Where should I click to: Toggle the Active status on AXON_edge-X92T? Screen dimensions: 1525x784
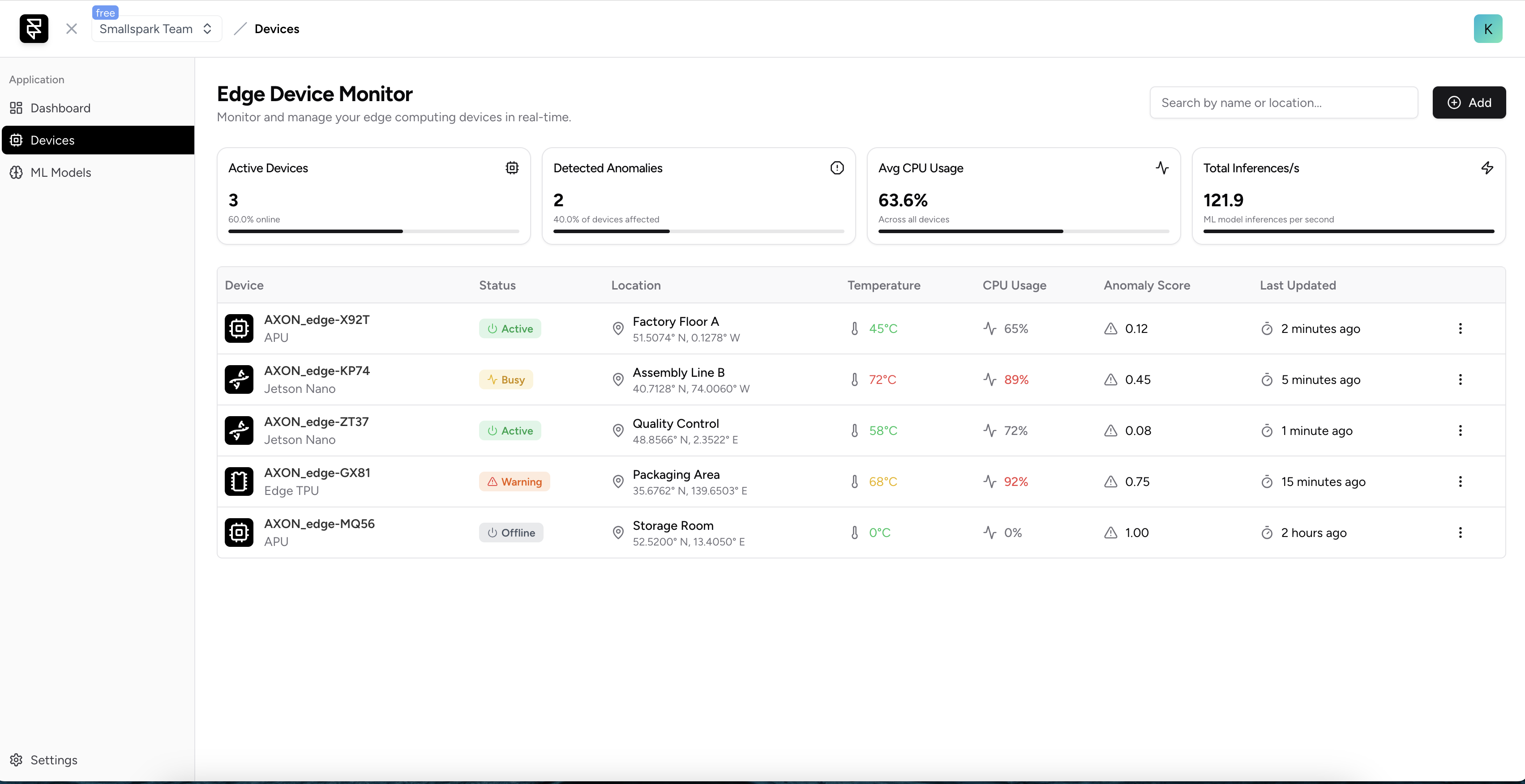[x=509, y=328]
